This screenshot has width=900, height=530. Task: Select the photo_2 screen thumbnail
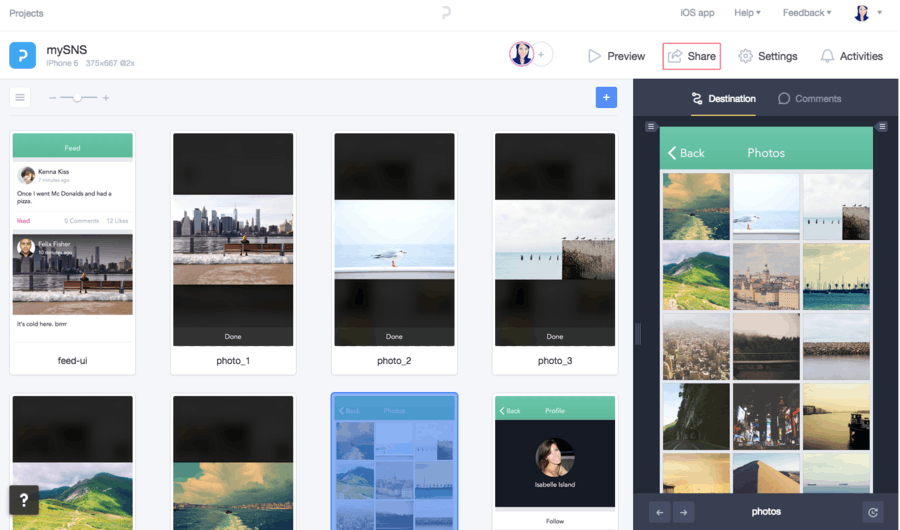394,253
